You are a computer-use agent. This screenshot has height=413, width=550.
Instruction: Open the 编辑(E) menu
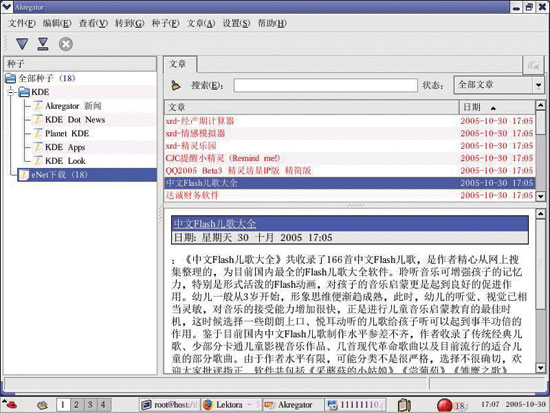point(57,23)
